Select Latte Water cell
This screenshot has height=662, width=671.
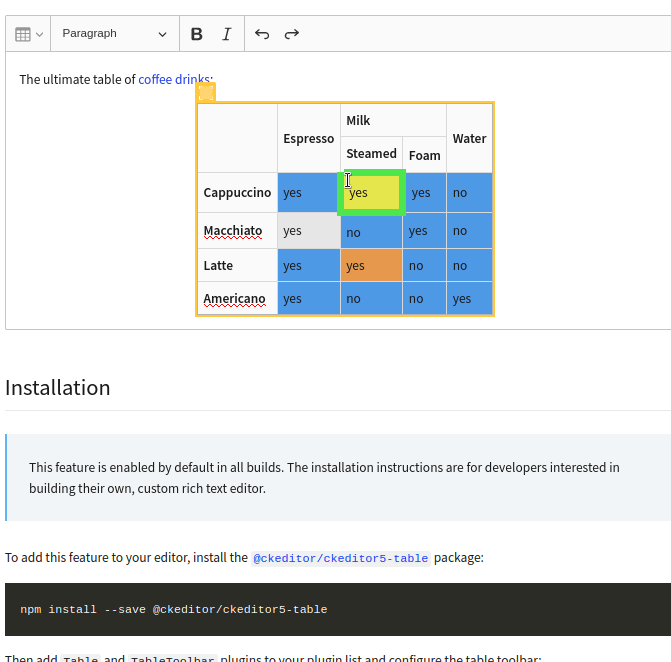[x=470, y=265]
